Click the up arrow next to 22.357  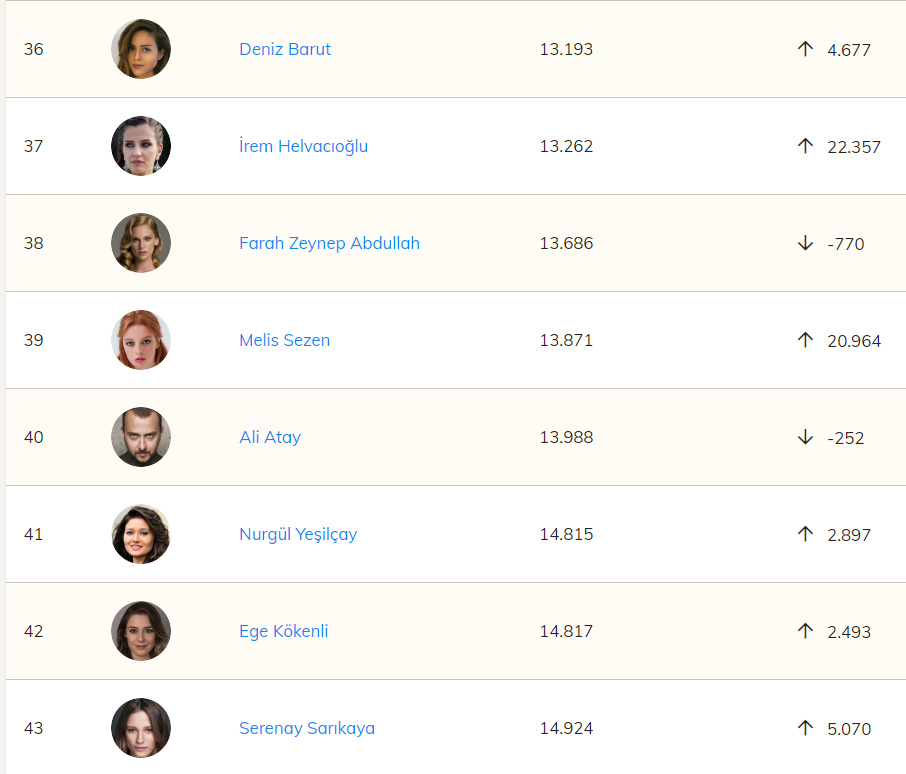point(805,146)
